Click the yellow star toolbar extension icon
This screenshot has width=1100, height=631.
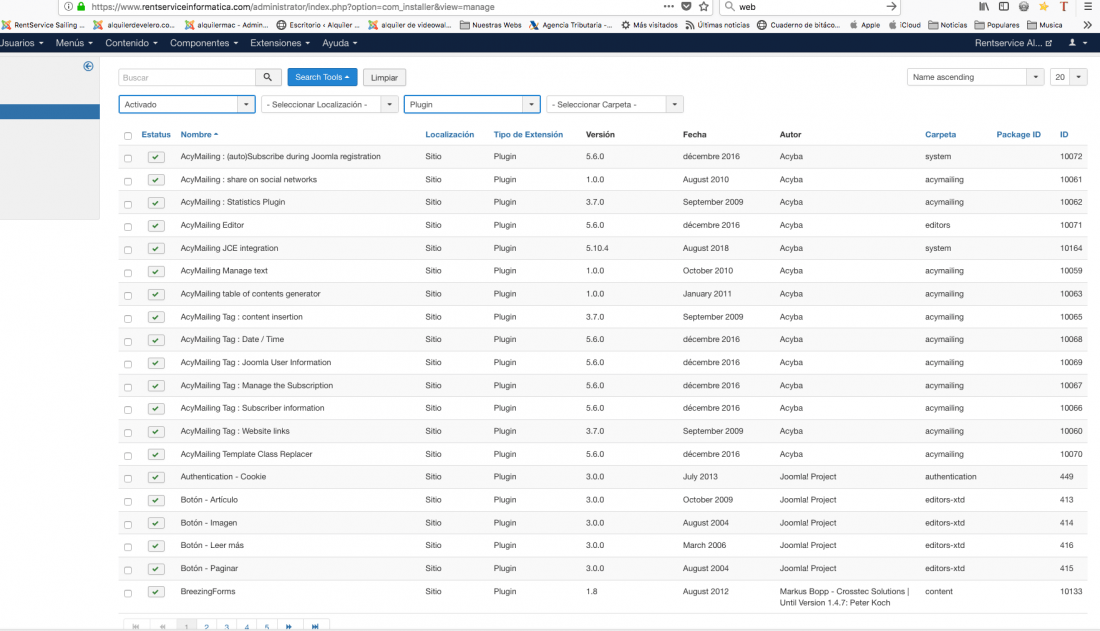click(1044, 6)
